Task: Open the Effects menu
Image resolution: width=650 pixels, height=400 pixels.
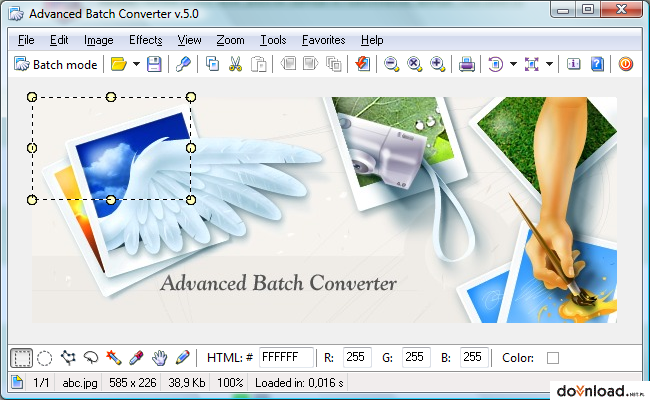Action: (146, 40)
